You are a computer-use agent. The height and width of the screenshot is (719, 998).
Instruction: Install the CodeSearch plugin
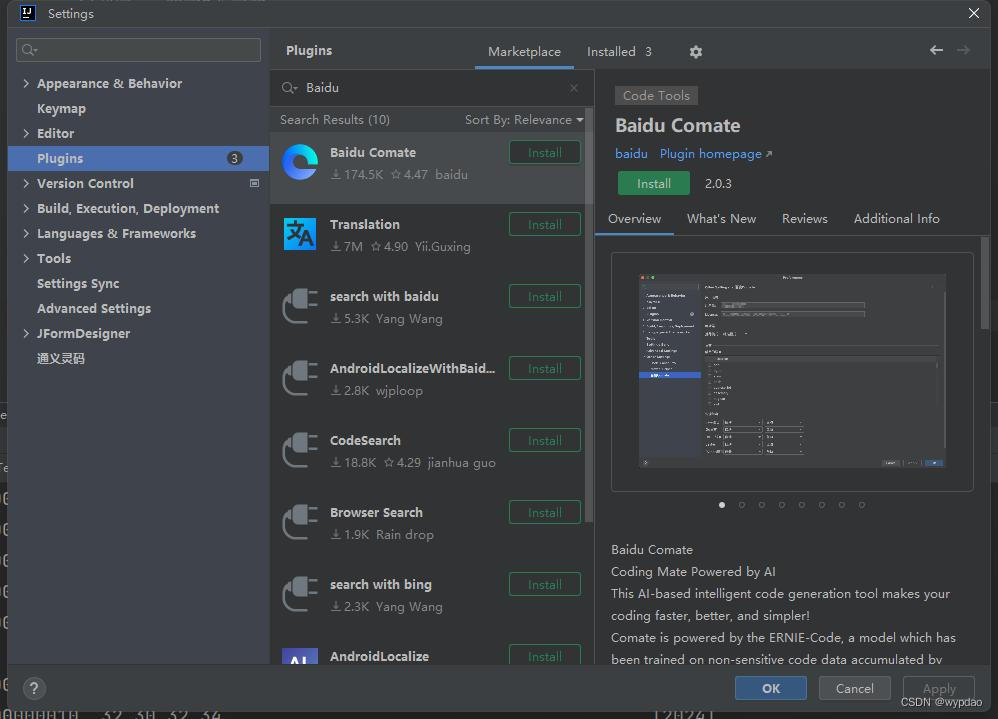(545, 440)
